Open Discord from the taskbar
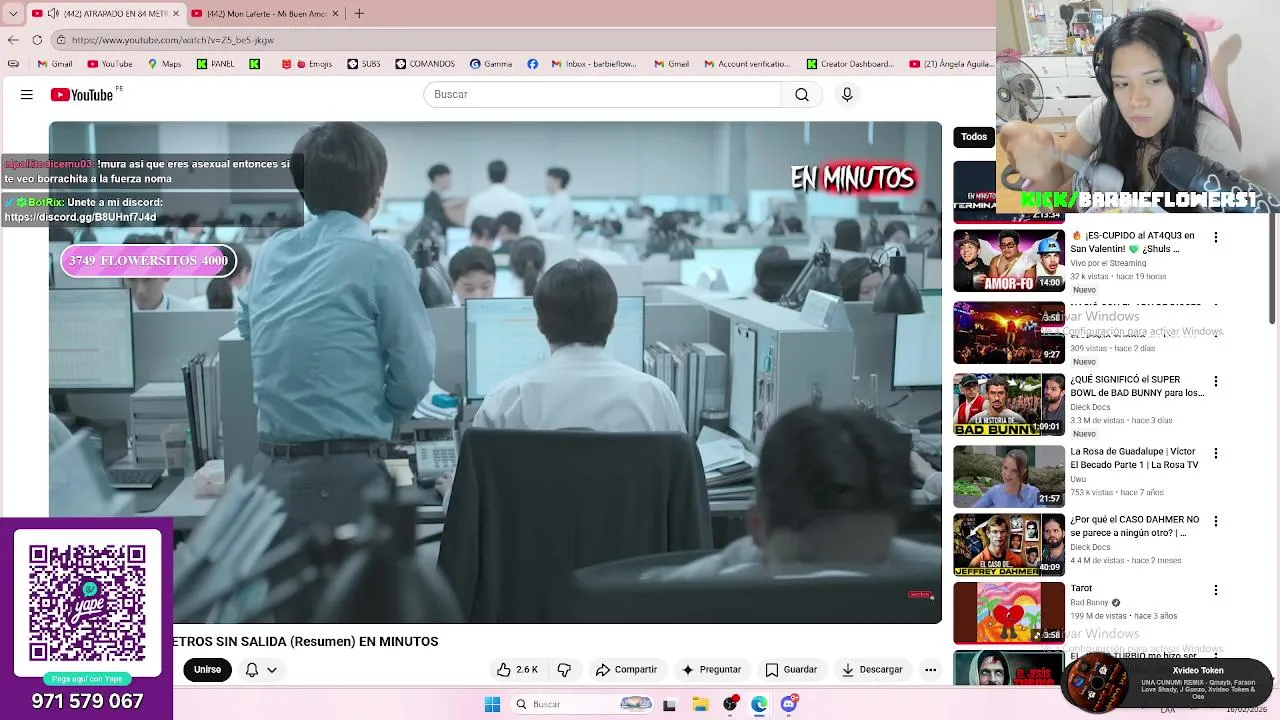Screen dimensions: 1280x720 click(789, 704)
